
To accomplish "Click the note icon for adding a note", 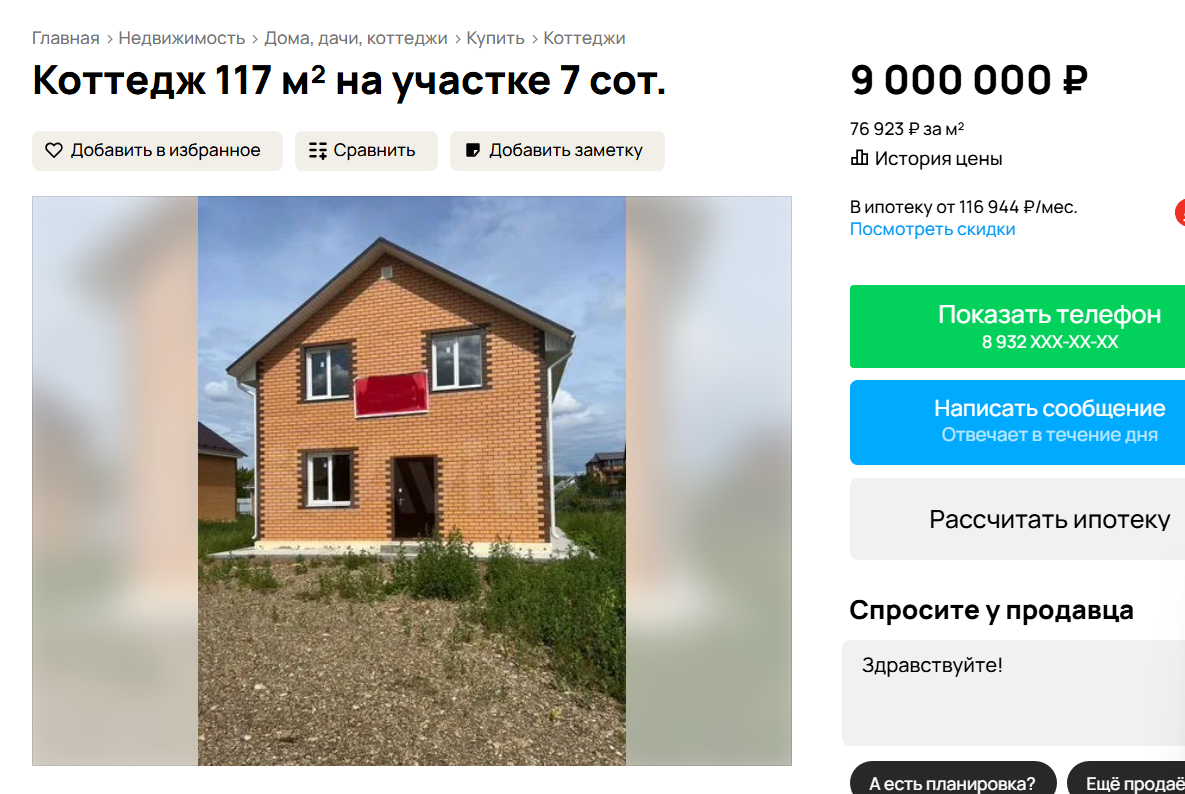I will coord(472,150).
